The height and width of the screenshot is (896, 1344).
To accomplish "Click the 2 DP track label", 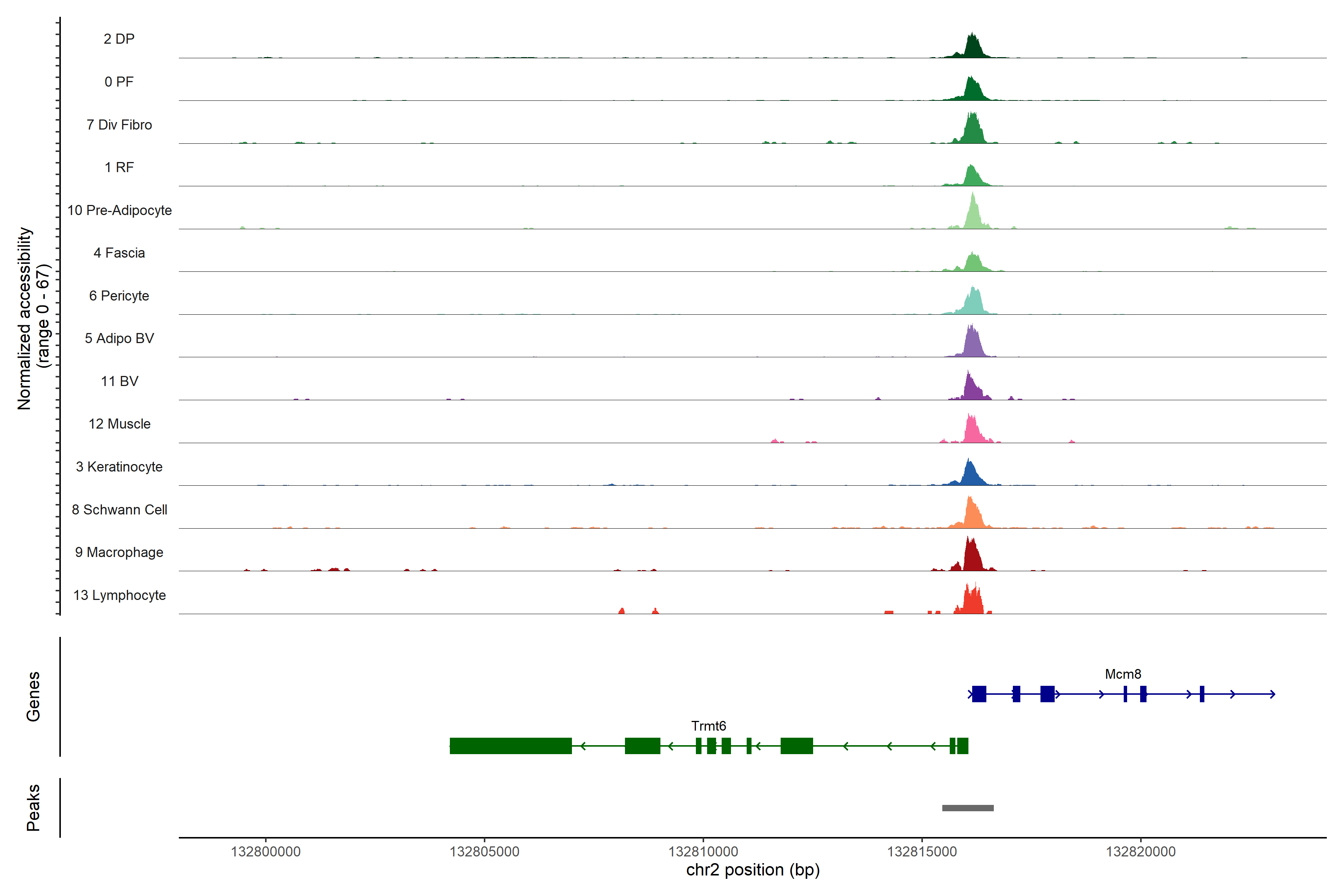I will (119, 39).
